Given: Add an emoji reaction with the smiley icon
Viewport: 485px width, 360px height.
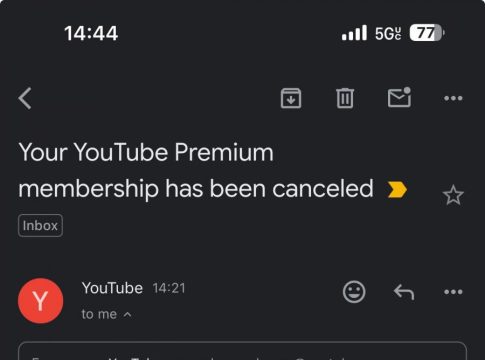Looking at the screenshot, I should [354, 292].
